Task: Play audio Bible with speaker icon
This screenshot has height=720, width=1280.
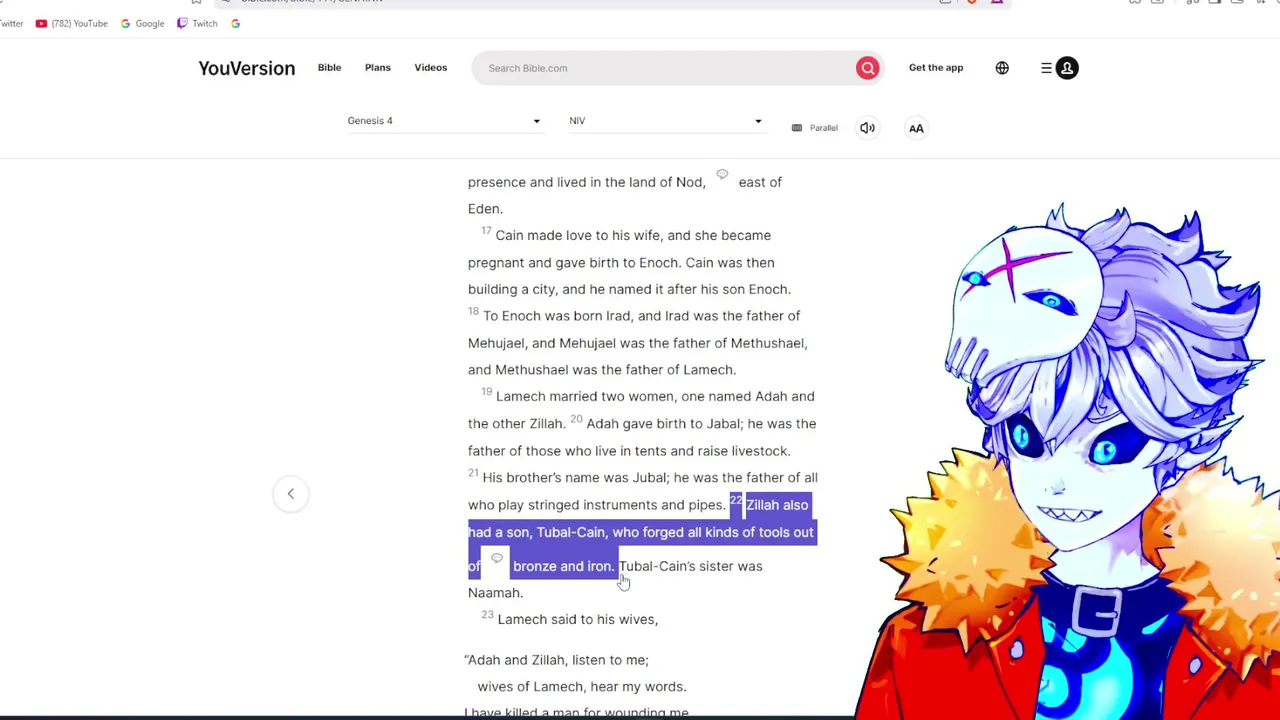Action: click(x=867, y=128)
